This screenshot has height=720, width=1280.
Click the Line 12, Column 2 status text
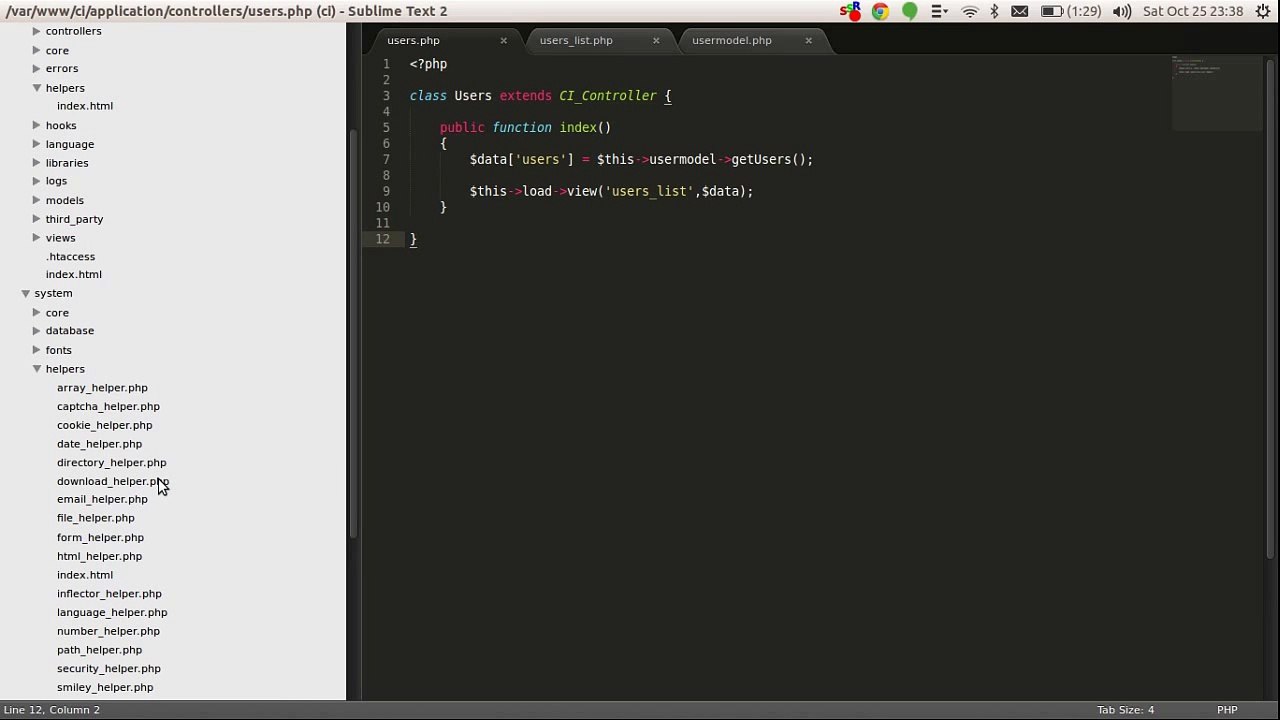pos(52,710)
